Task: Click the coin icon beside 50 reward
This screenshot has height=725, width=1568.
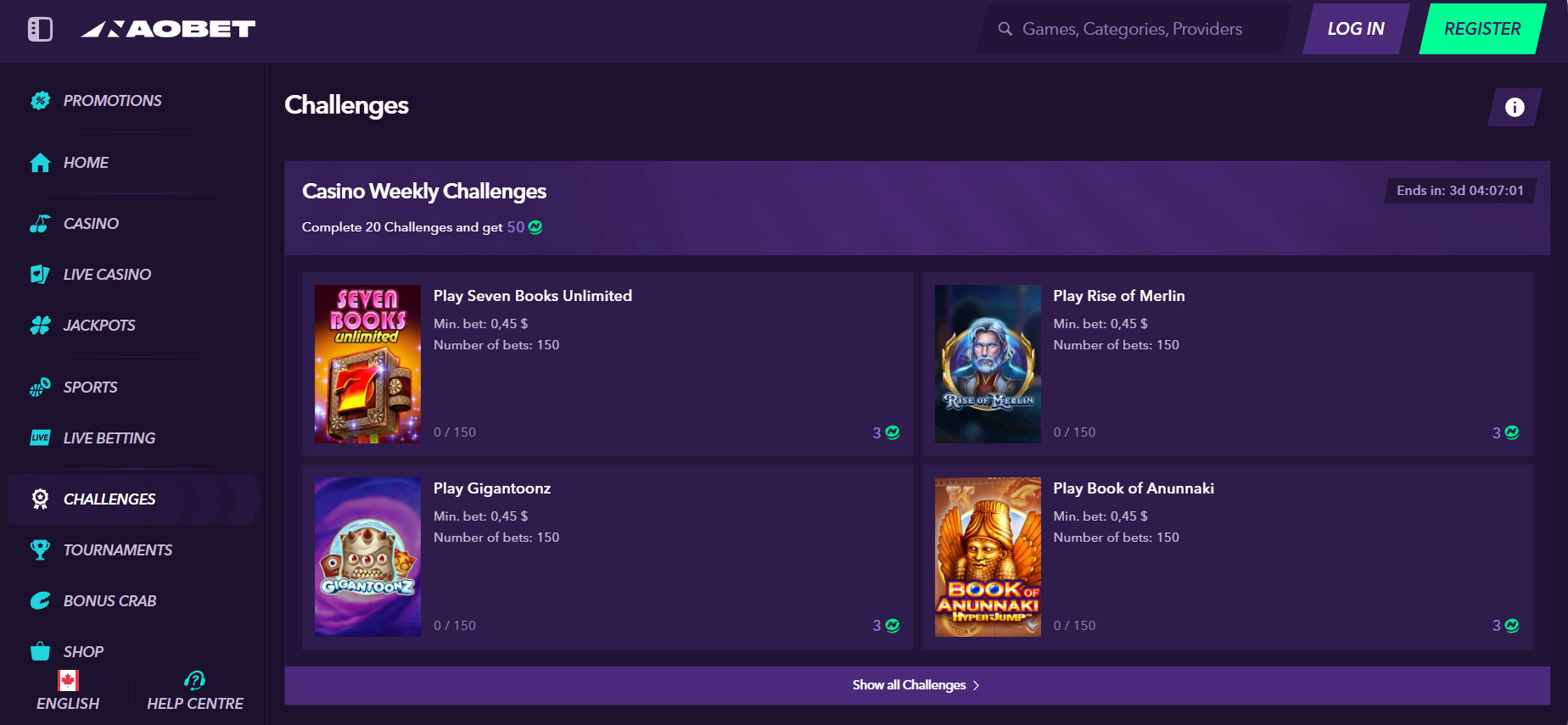Action: (x=535, y=227)
